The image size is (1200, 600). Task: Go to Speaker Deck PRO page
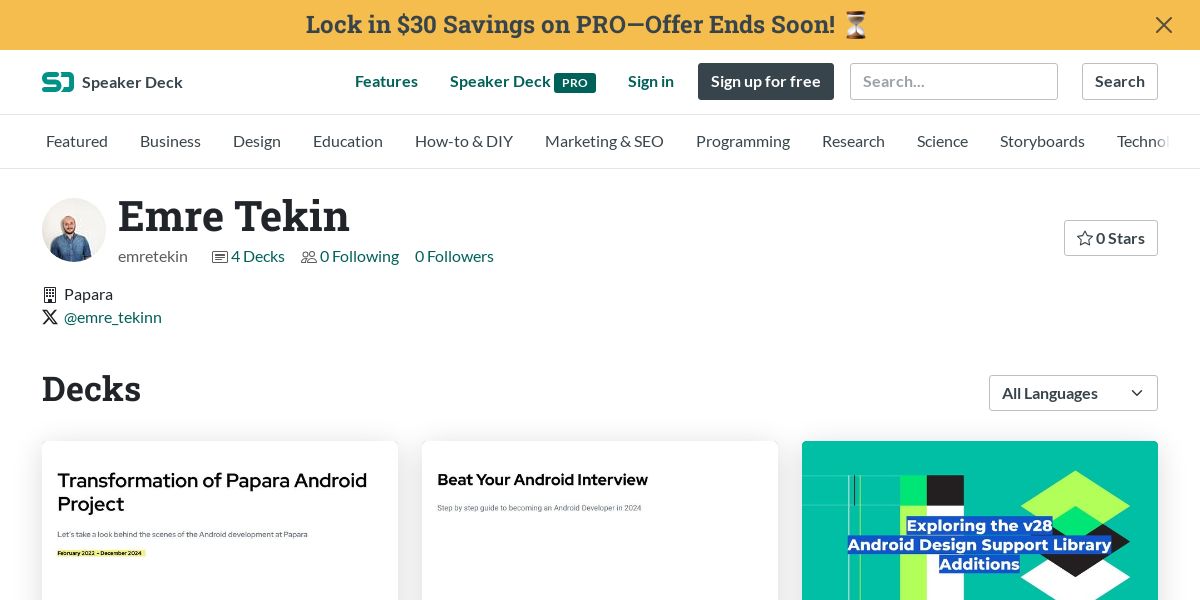point(523,82)
